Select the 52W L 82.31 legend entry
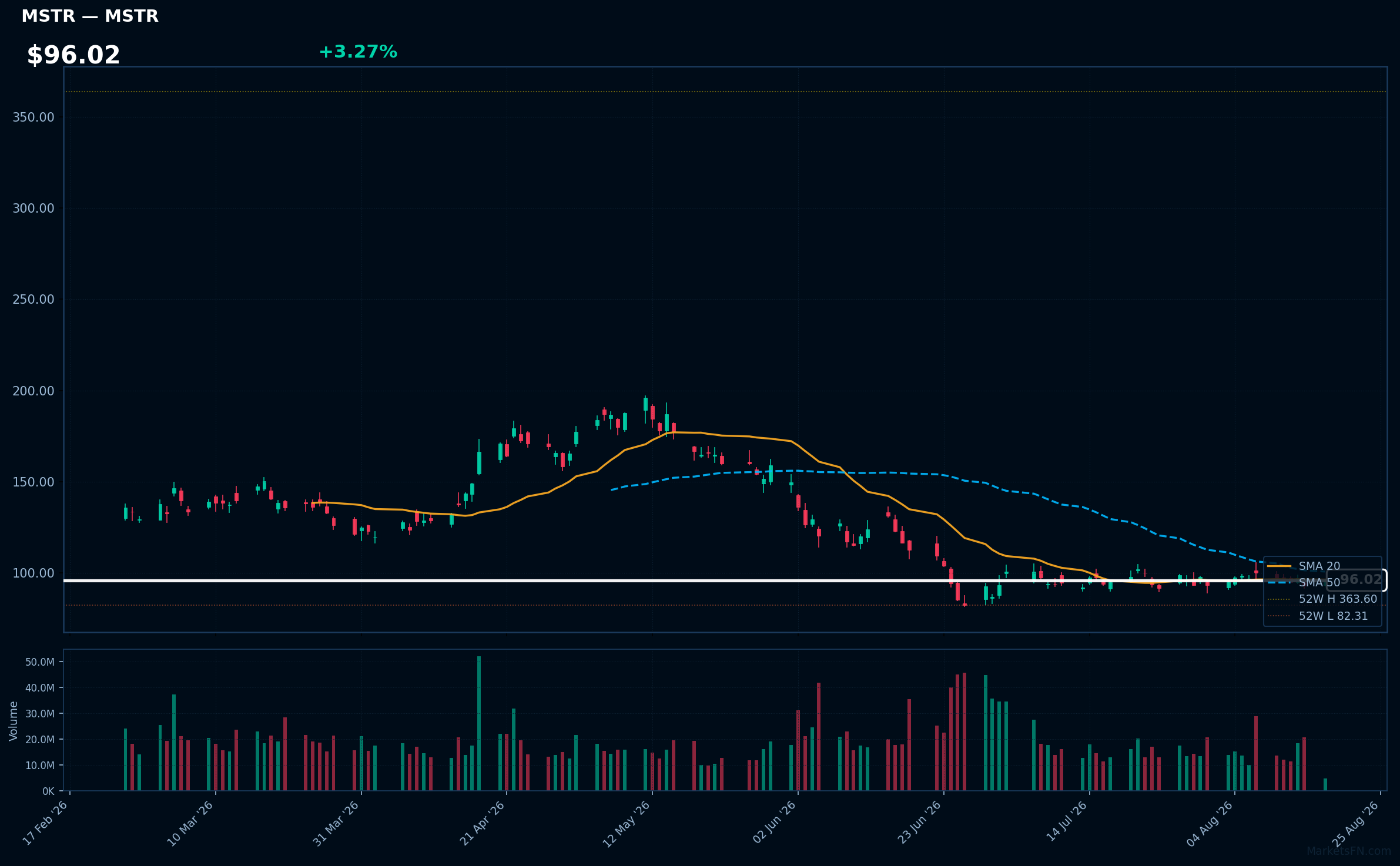 click(1318, 616)
